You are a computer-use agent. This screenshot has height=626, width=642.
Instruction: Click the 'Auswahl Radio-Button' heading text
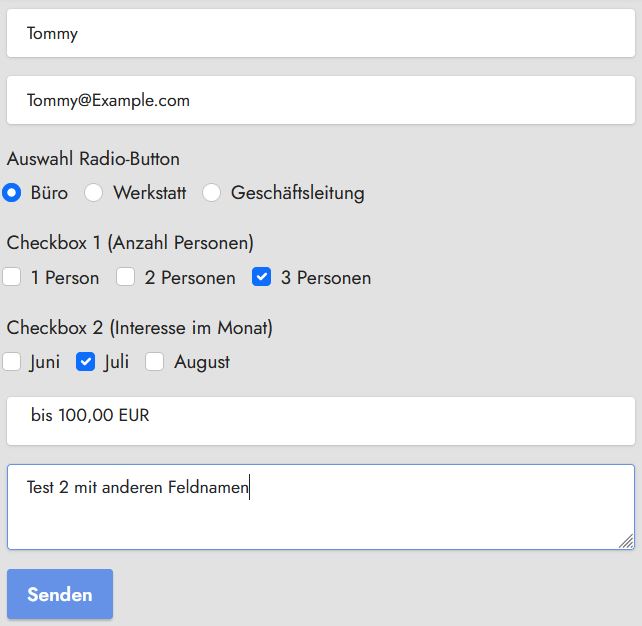(93, 159)
